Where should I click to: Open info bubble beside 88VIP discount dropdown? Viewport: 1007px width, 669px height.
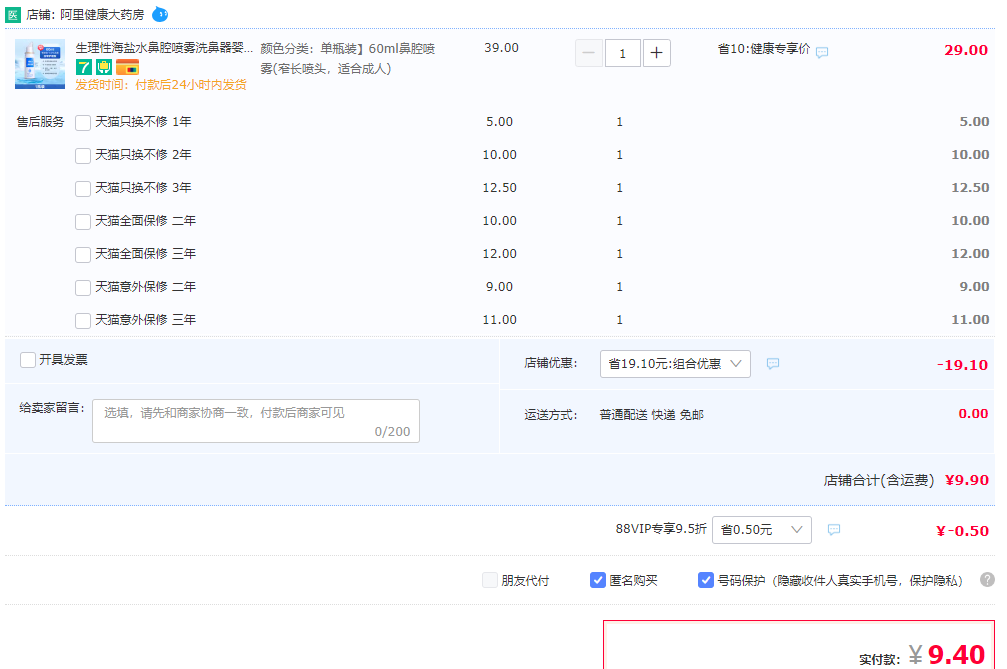click(834, 530)
